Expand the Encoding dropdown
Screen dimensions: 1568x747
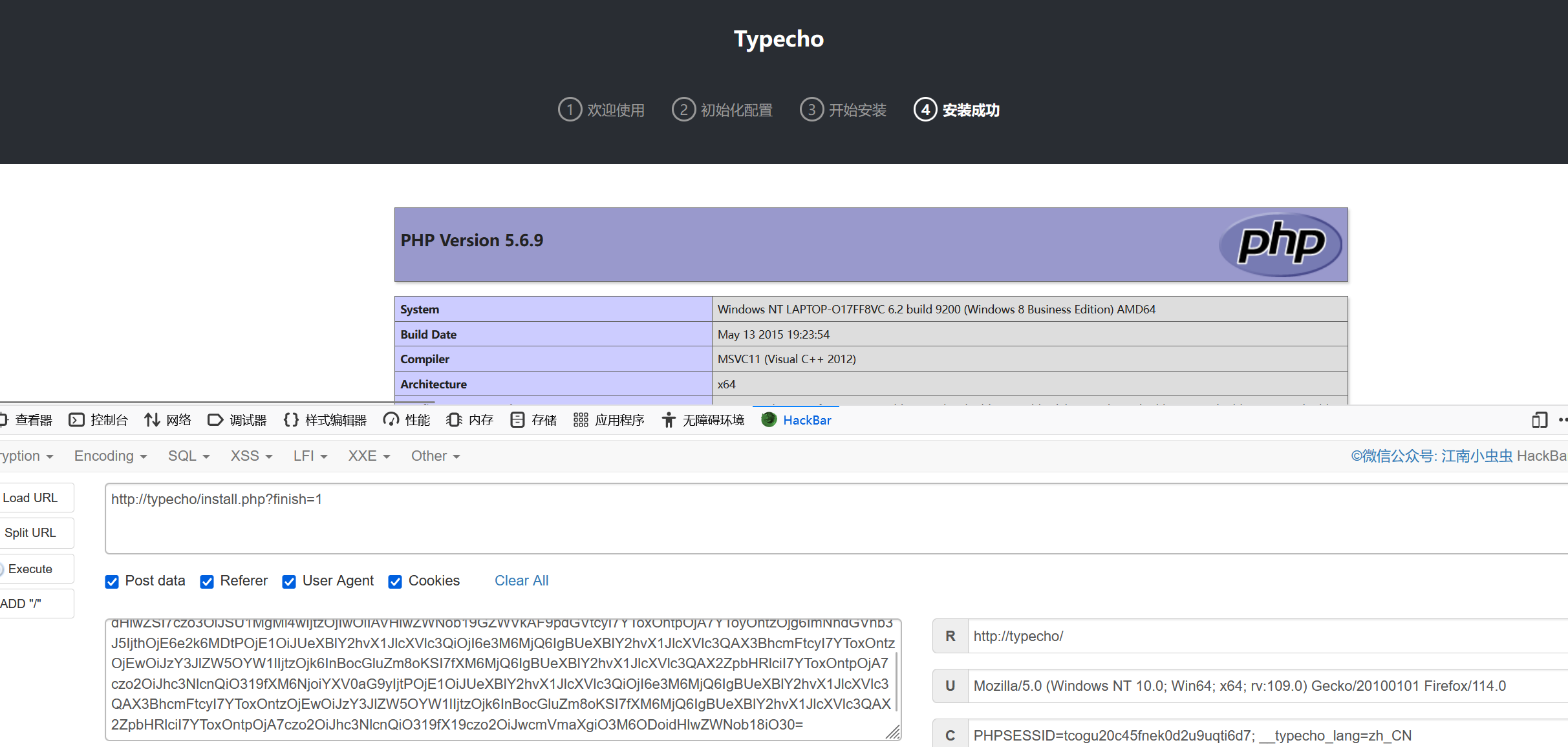pyautogui.click(x=111, y=456)
